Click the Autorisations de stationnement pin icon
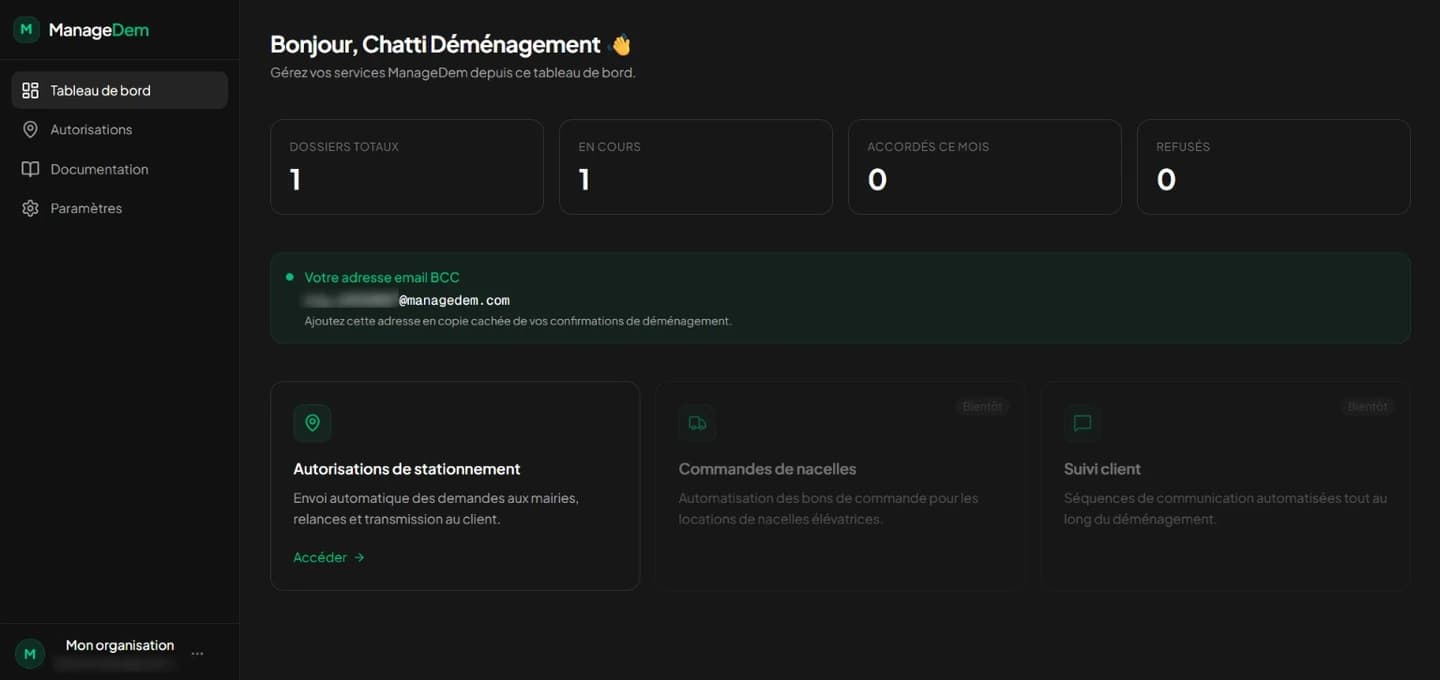1440x680 pixels. tap(312, 423)
